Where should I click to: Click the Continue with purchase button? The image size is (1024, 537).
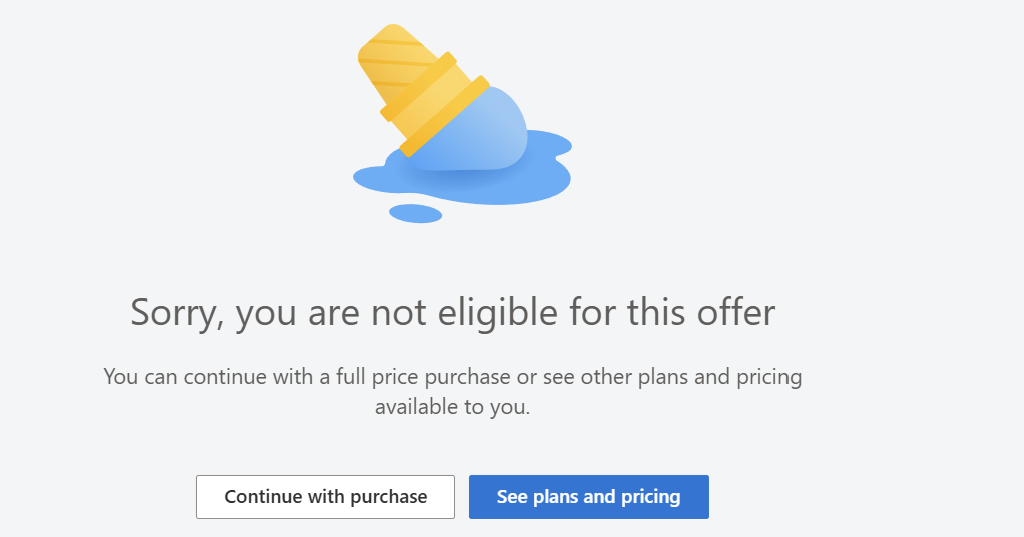click(325, 497)
